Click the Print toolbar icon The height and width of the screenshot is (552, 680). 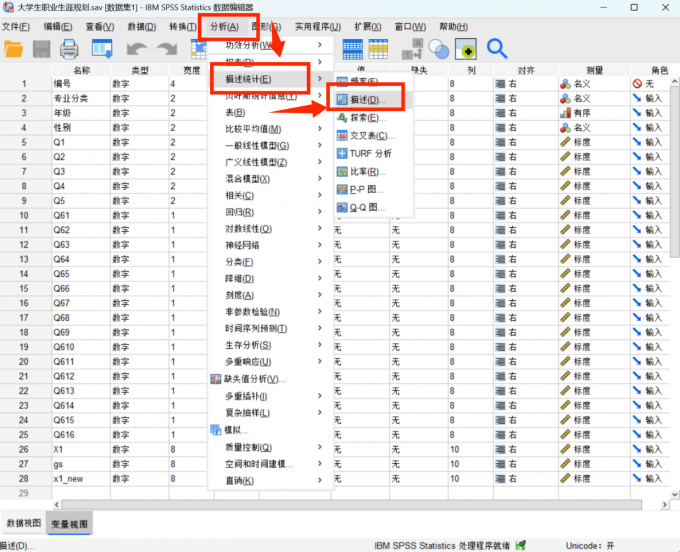click(69, 48)
